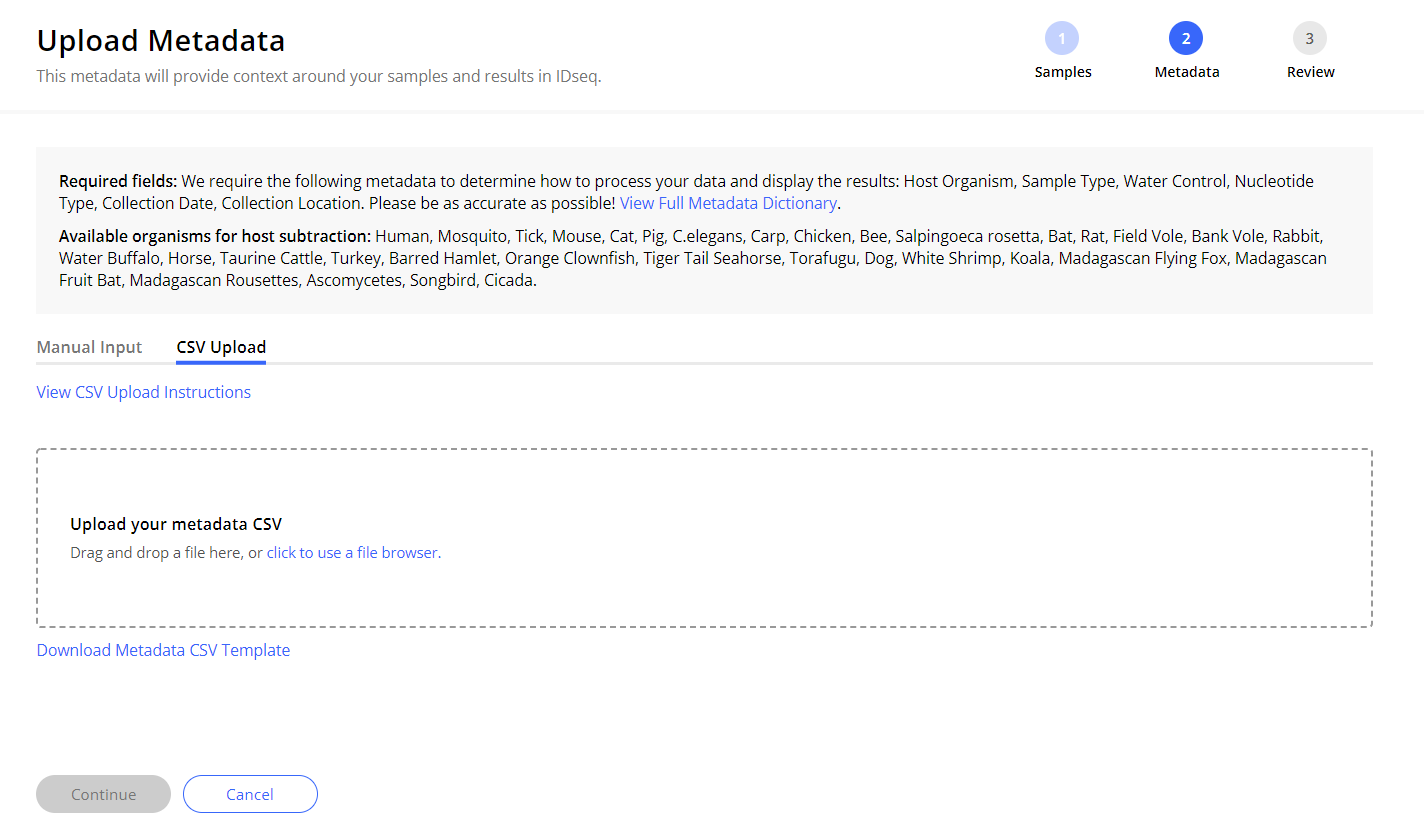Click the Upload Metadata heading

161,41
